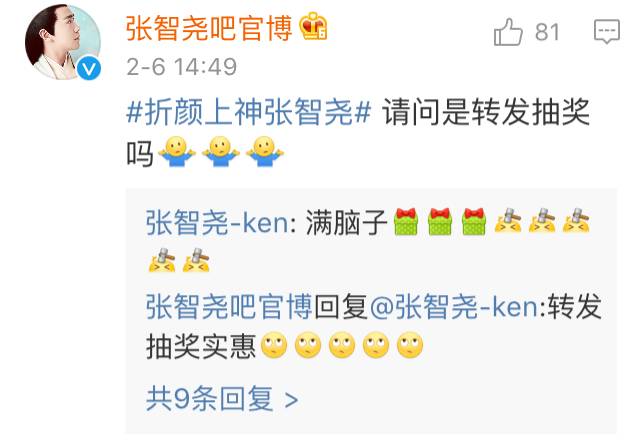Tap the first green gift box emoji
This screenshot has width=641, height=444.
[406, 221]
